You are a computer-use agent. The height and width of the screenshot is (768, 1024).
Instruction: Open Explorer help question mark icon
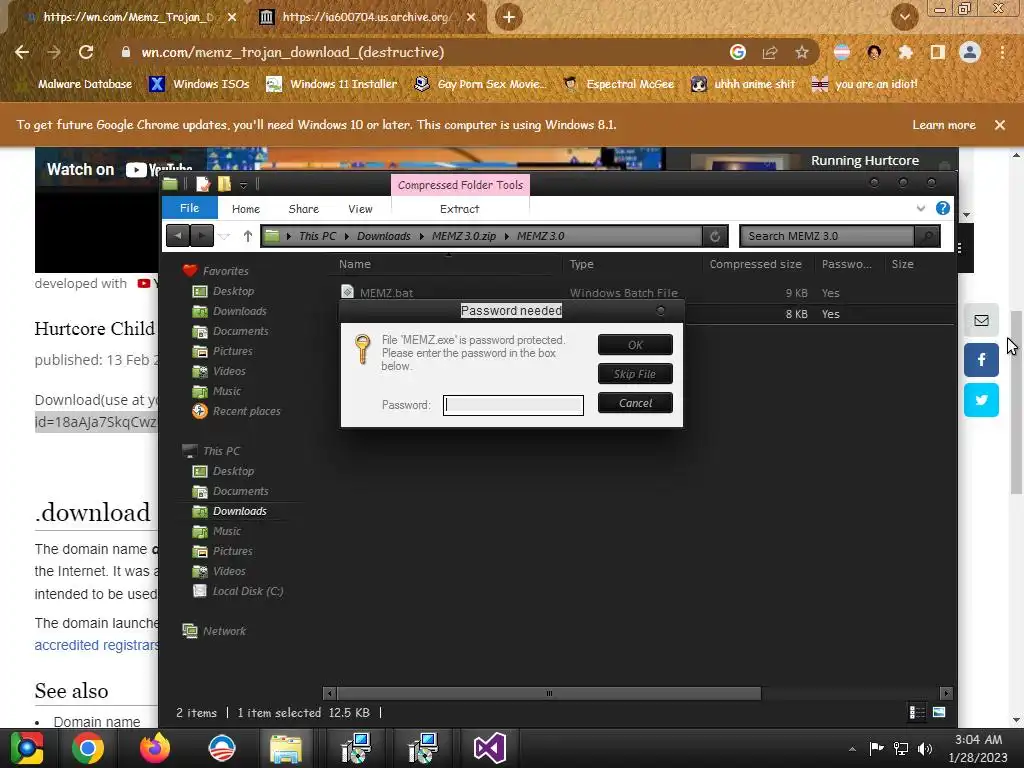942,208
